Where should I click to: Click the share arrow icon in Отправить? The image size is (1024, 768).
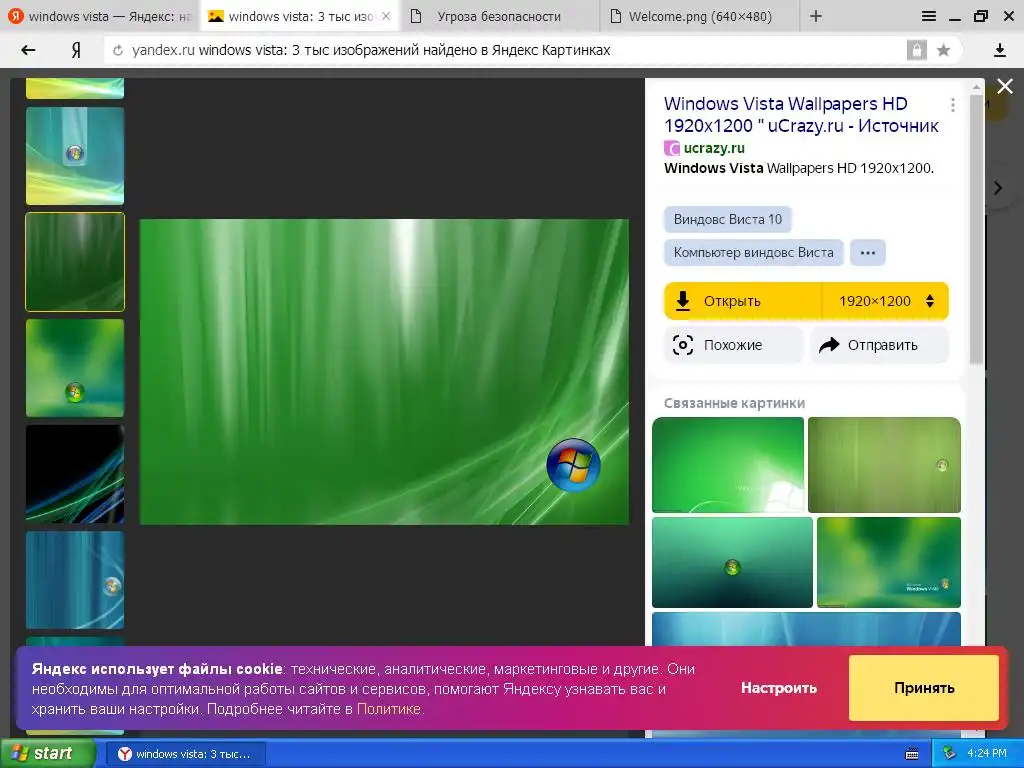click(x=829, y=345)
